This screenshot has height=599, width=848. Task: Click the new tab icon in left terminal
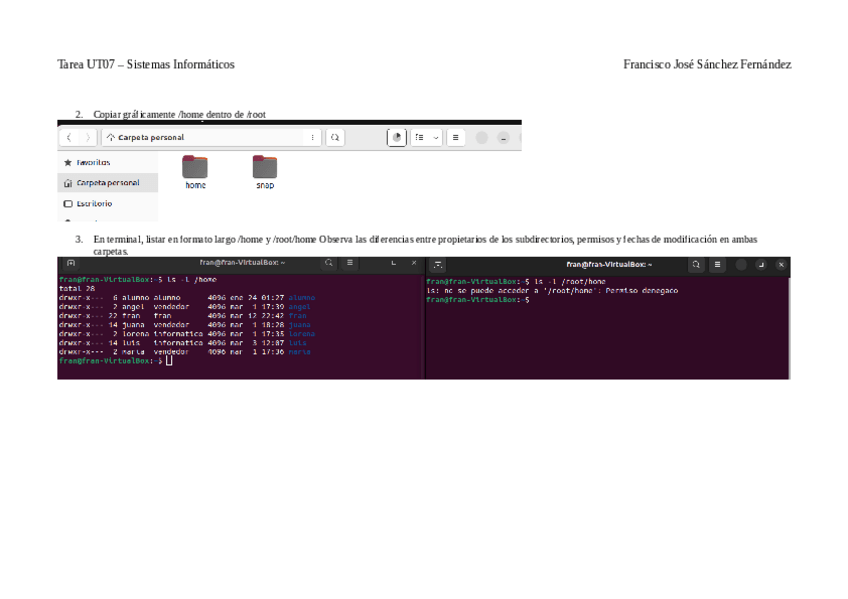pyautogui.click(x=71, y=264)
